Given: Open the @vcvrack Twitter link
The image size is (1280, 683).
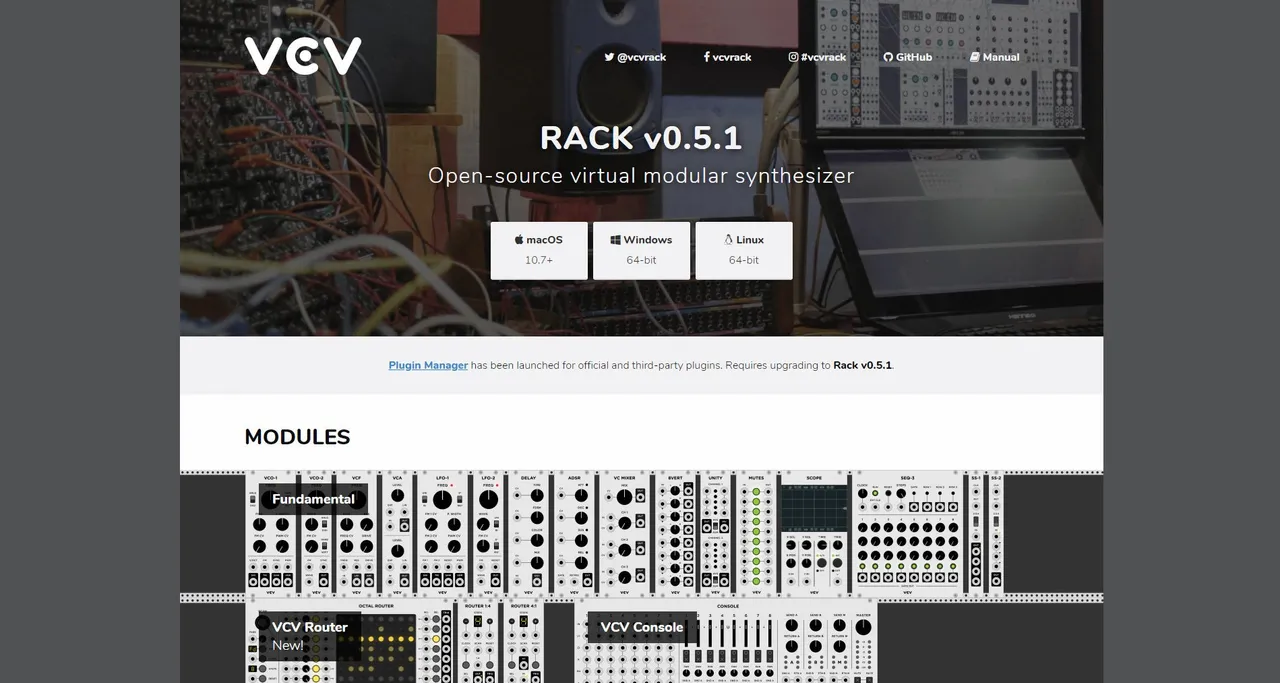Looking at the screenshot, I should [635, 57].
